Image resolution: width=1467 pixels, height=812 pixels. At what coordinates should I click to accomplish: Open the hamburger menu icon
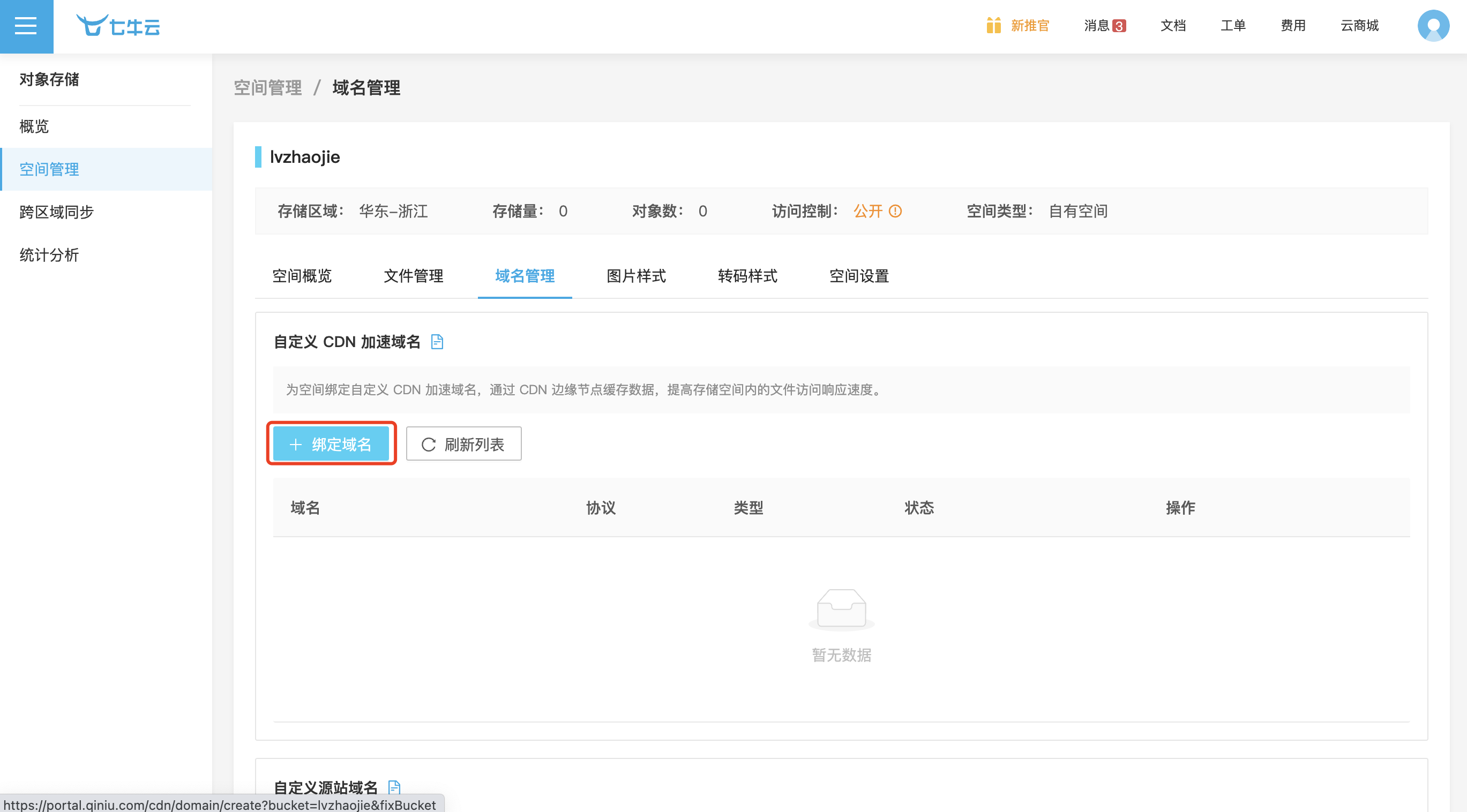(x=26, y=26)
